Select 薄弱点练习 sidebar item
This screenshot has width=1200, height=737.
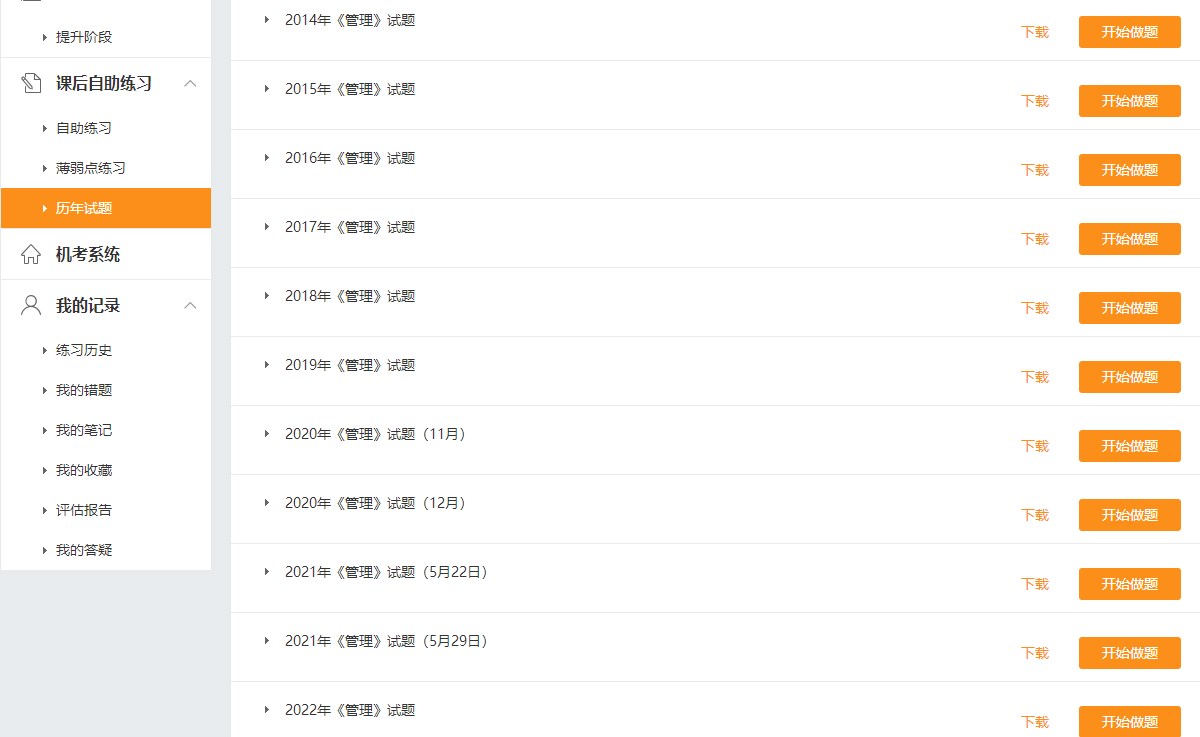[90, 168]
